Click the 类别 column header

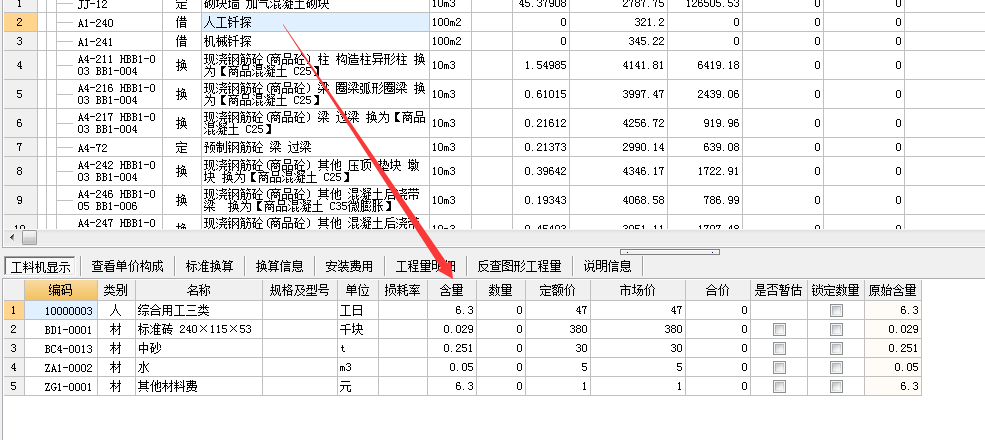[116, 290]
